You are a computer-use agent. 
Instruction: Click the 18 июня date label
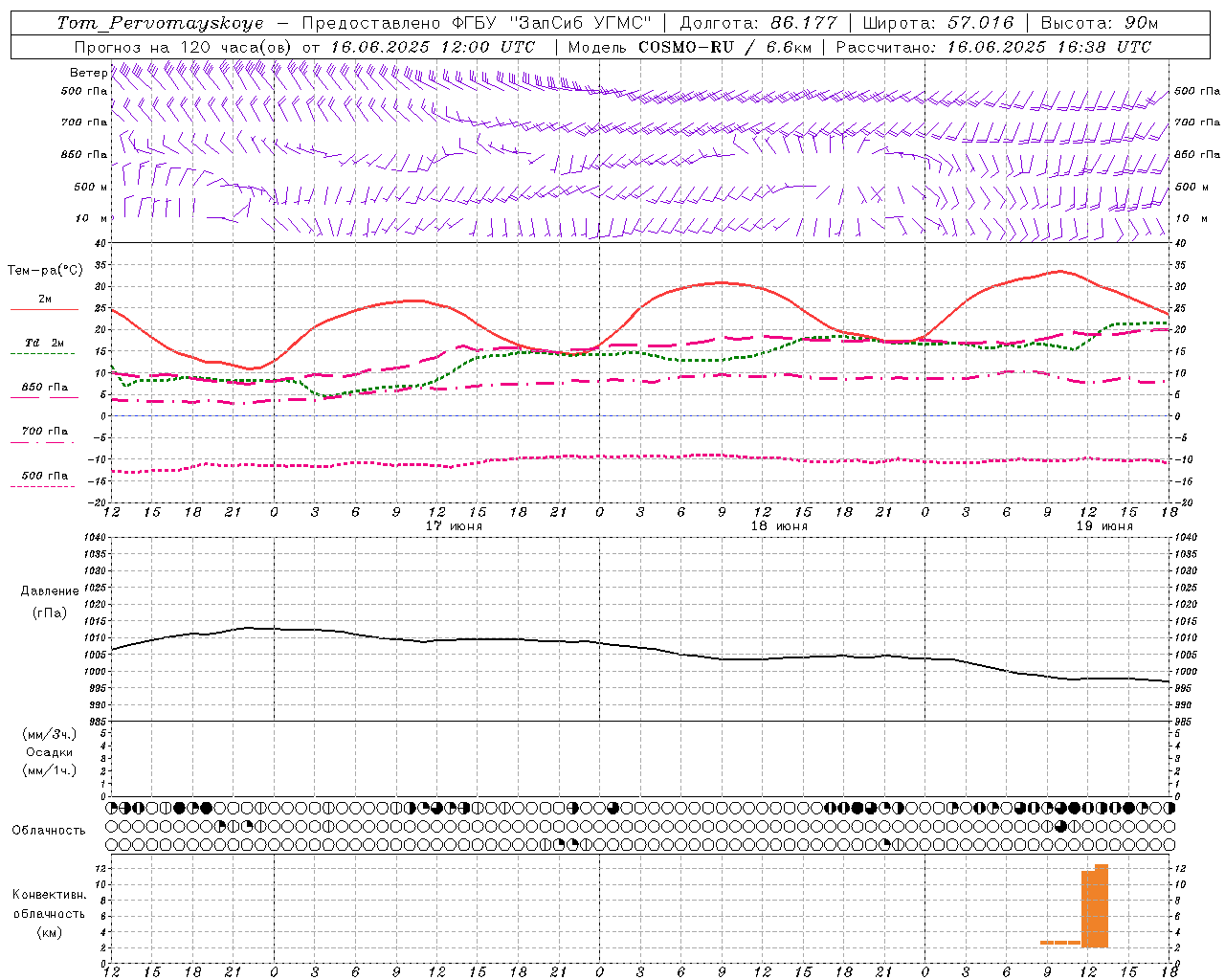click(779, 526)
